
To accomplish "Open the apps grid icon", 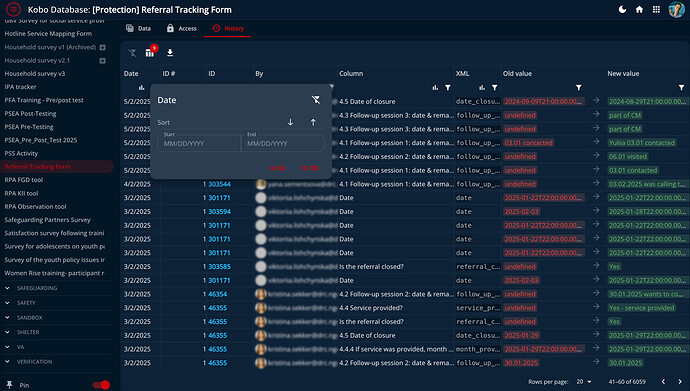I will click(656, 9).
